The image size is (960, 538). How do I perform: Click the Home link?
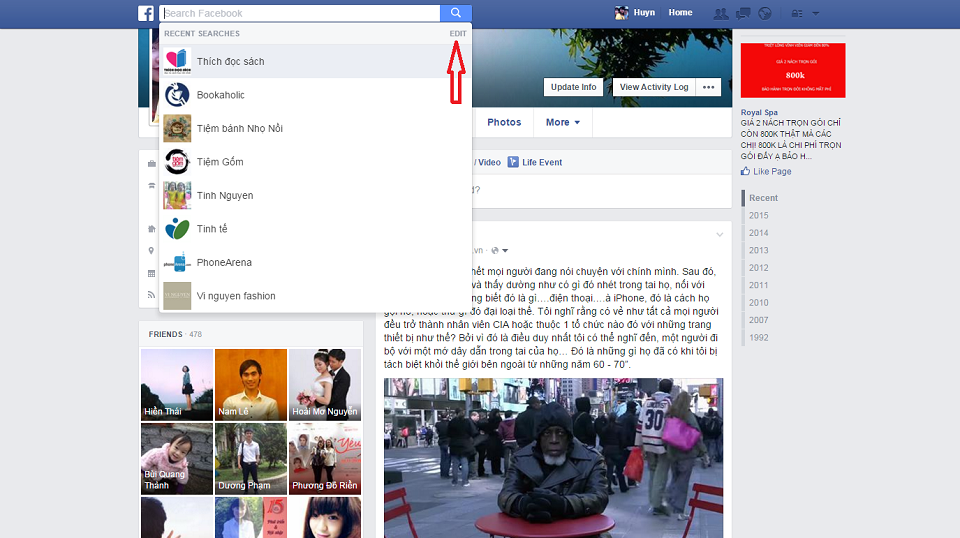(680, 12)
